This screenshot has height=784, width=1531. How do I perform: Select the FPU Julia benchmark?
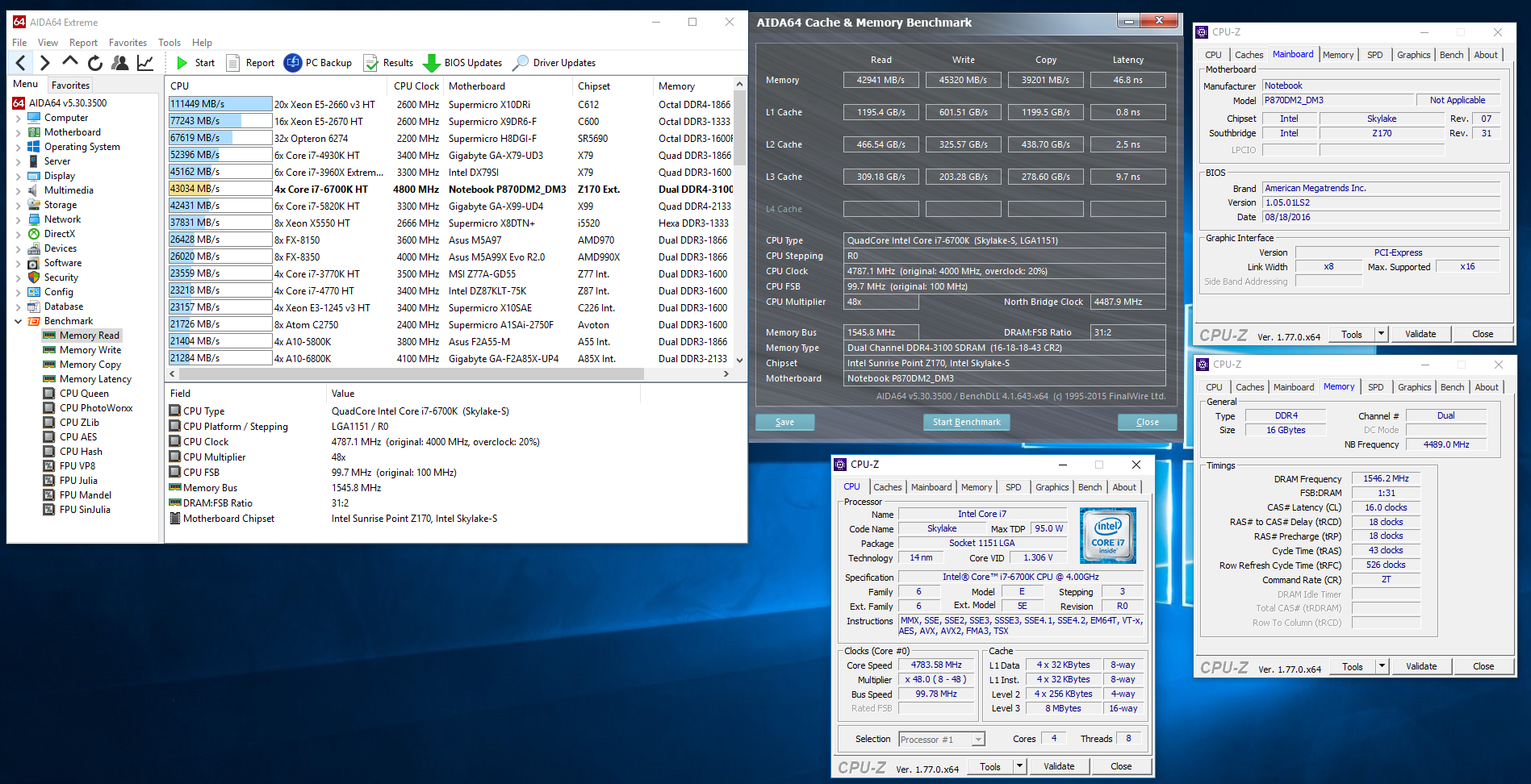(78, 481)
